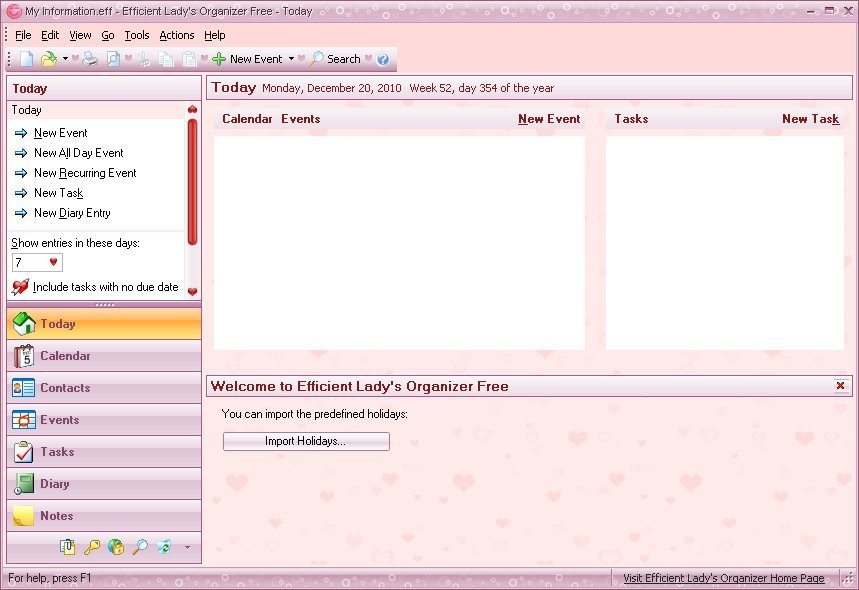Create a new blank document via New icon
Image resolution: width=859 pixels, height=590 pixels.
(25, 59)
